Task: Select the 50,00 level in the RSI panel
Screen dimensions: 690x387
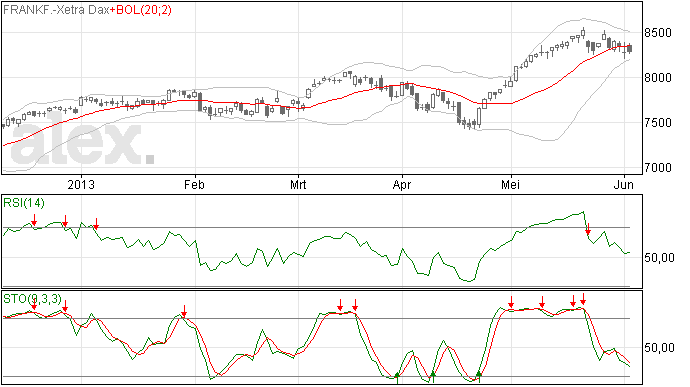Action: pos(659,258)
